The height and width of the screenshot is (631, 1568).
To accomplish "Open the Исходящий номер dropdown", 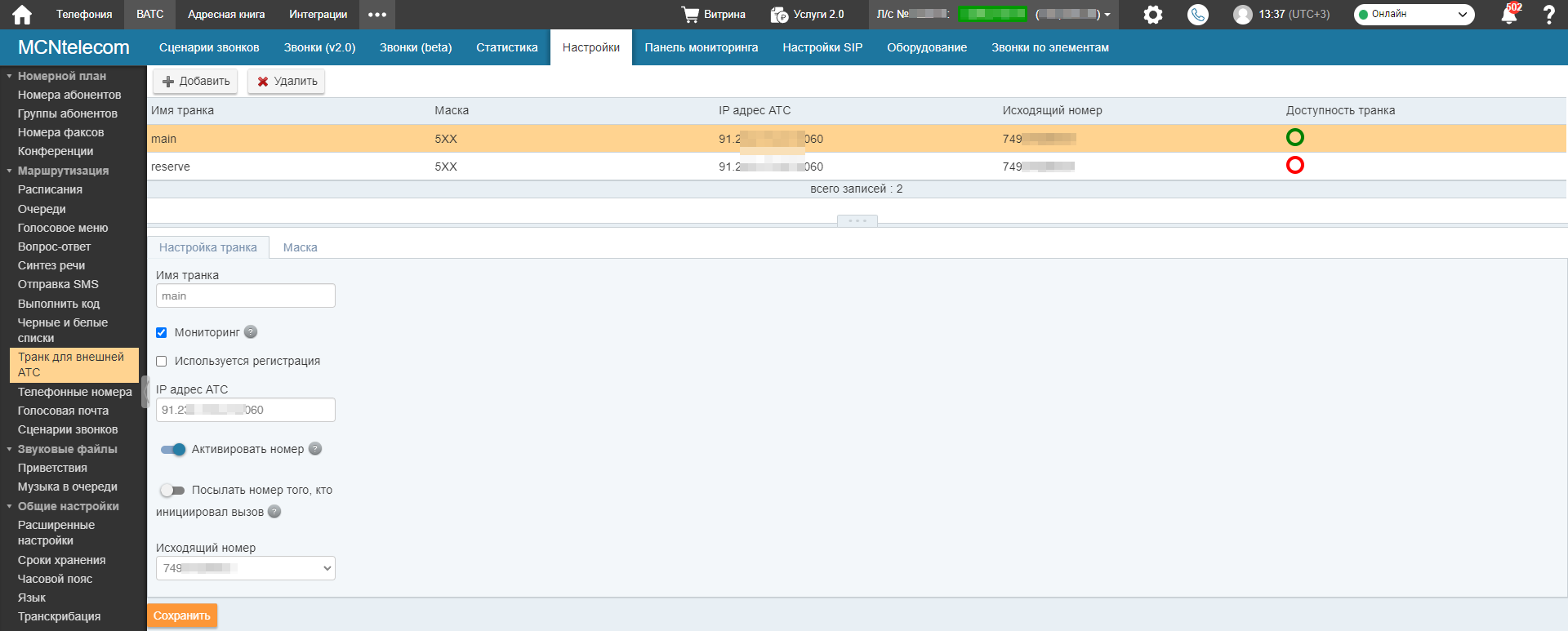I will click(x=245, y=568).
